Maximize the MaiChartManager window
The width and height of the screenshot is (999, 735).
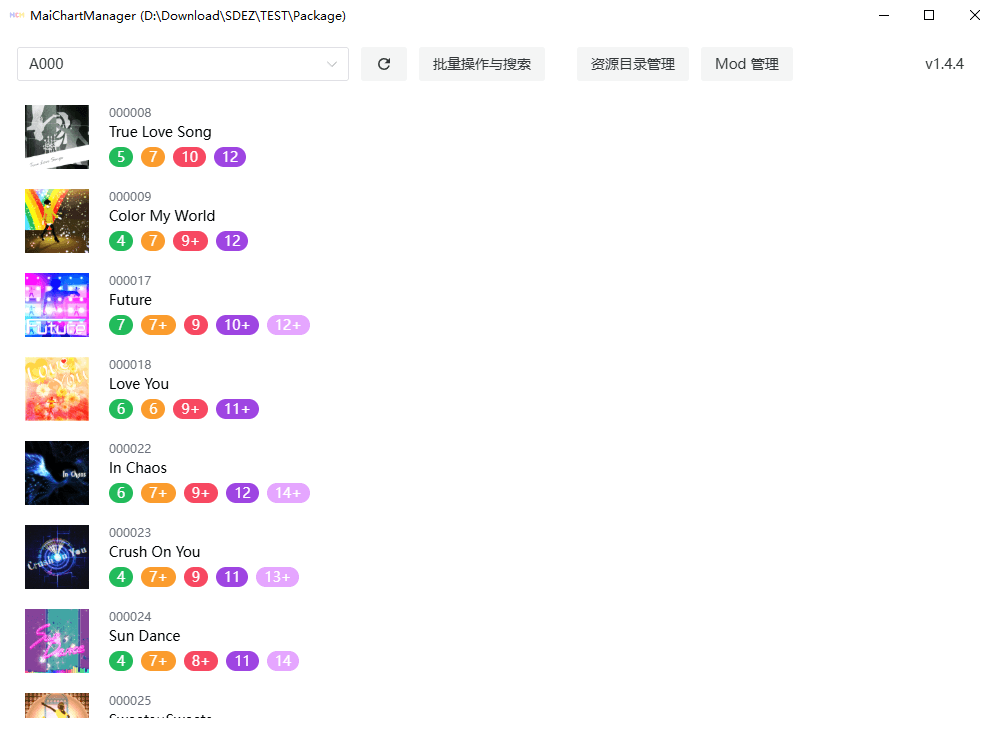click(929, 15)
